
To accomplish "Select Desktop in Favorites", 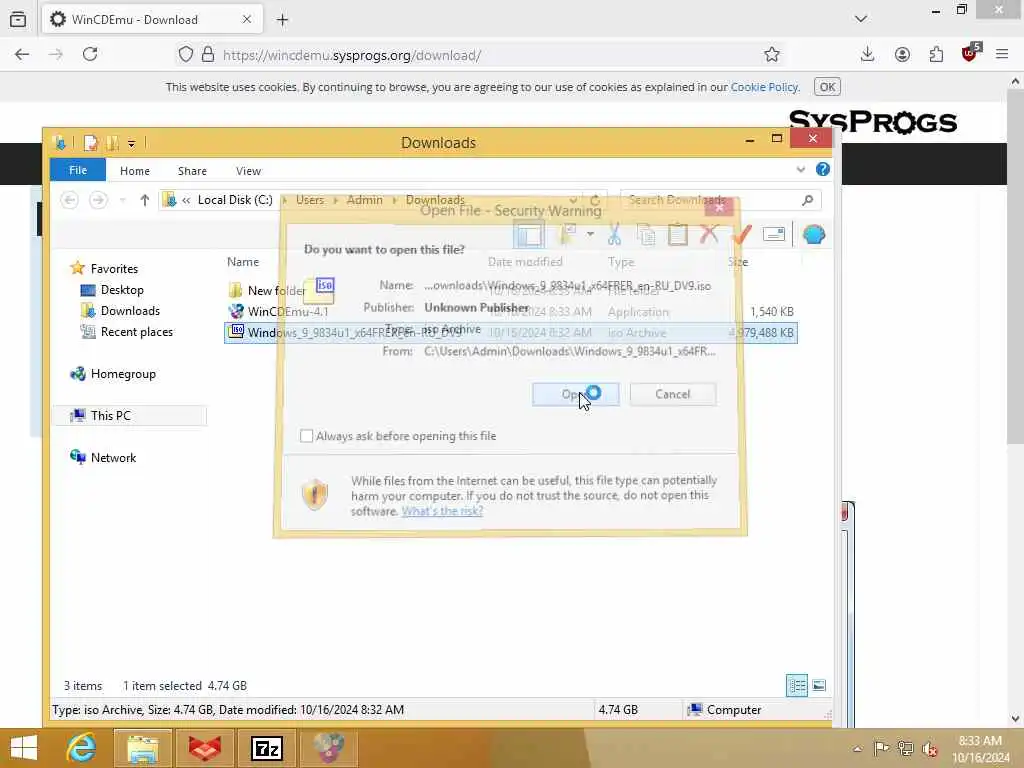I will 121,290.
